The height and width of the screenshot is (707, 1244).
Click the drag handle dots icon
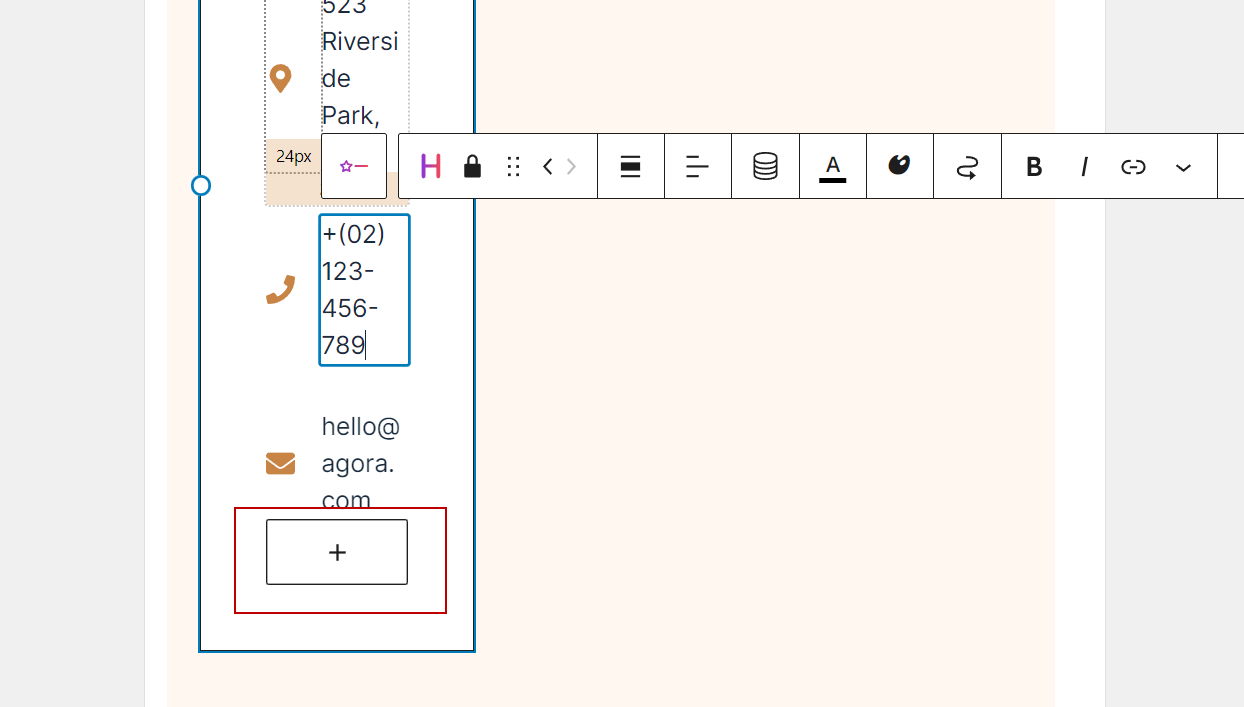click(514, 167)
